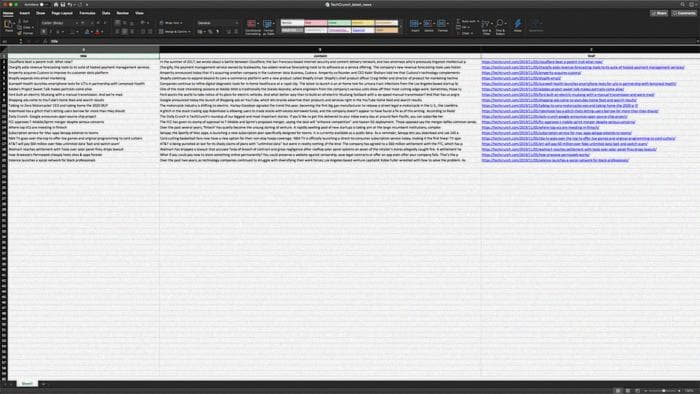
Task: Click the Paste clipboard icon
Action: click(x=8, y=25)
